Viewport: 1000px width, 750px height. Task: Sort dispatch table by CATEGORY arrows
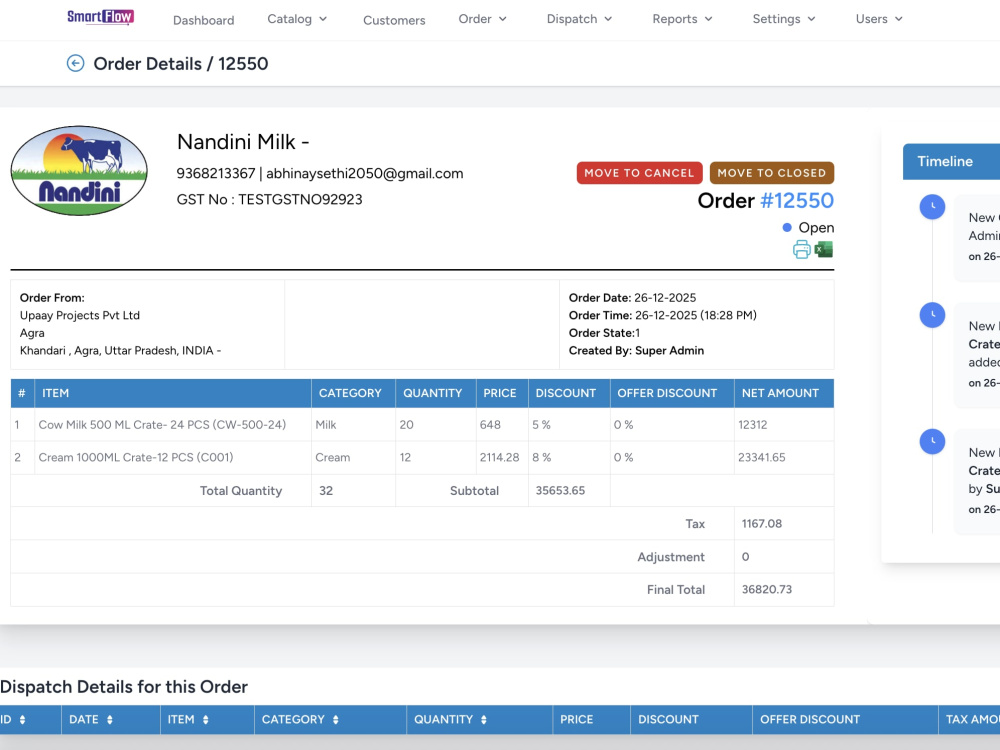[335, 719]
